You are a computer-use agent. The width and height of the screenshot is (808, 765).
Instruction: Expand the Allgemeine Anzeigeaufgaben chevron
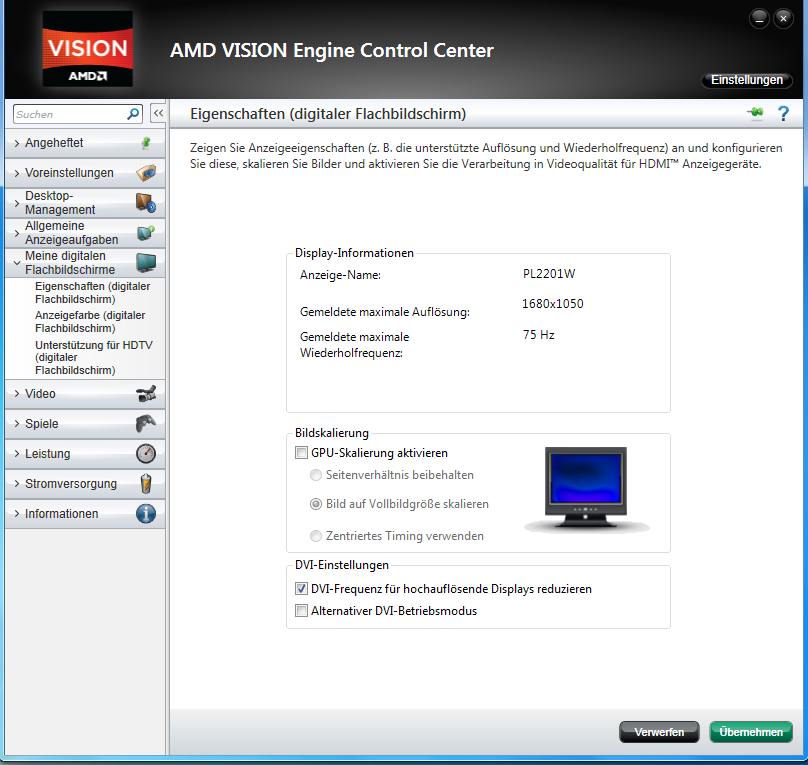pyautogui.click(x=16, y=233)
